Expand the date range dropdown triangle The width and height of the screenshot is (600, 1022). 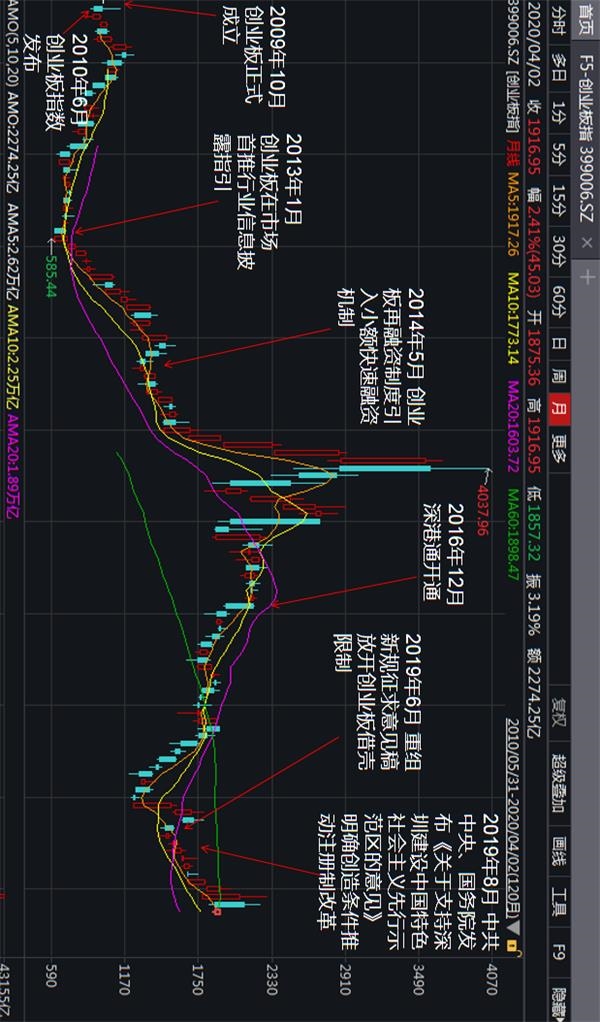point(512,927)
